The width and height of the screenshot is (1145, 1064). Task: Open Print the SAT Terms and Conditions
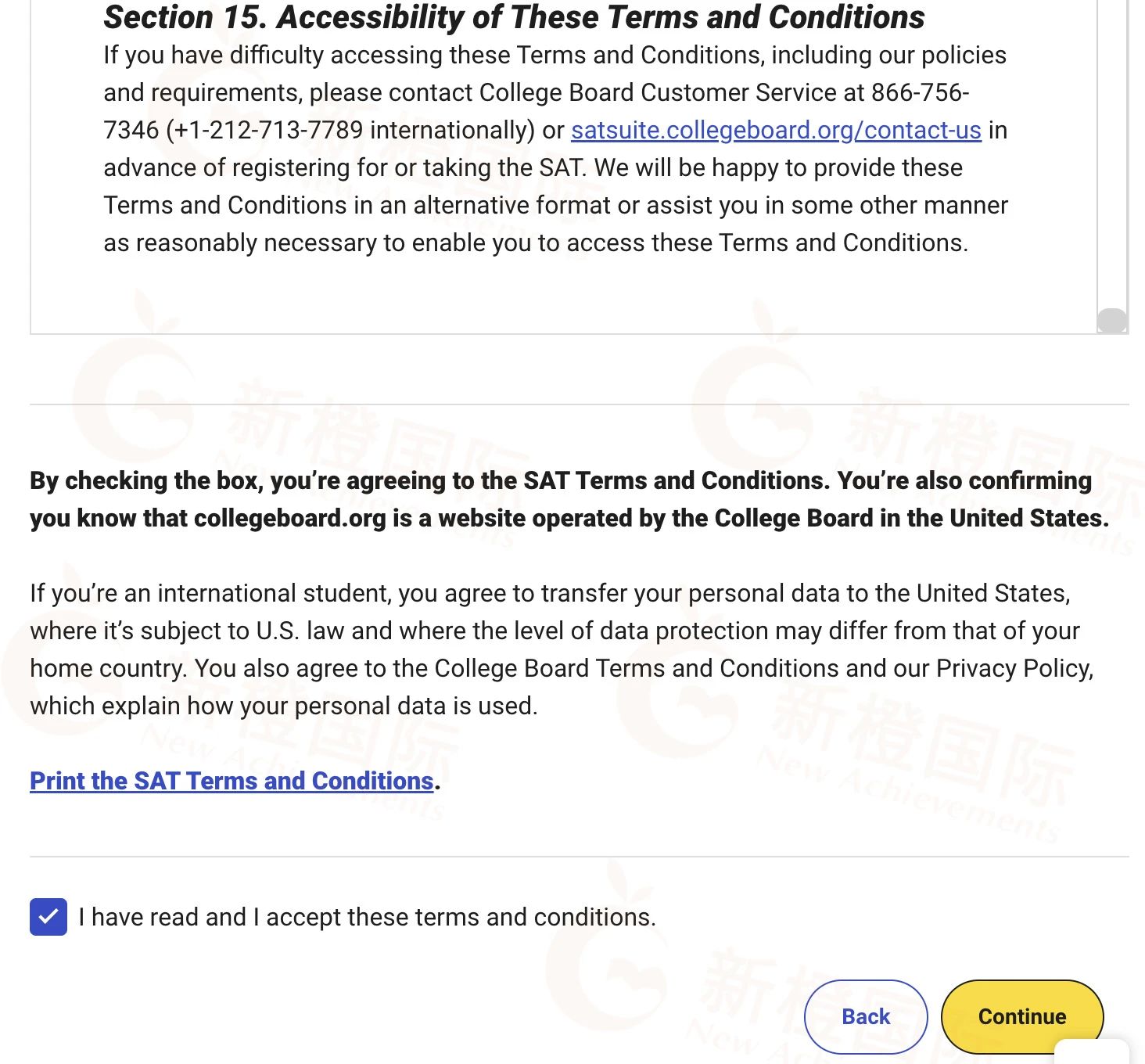[232, 781]
